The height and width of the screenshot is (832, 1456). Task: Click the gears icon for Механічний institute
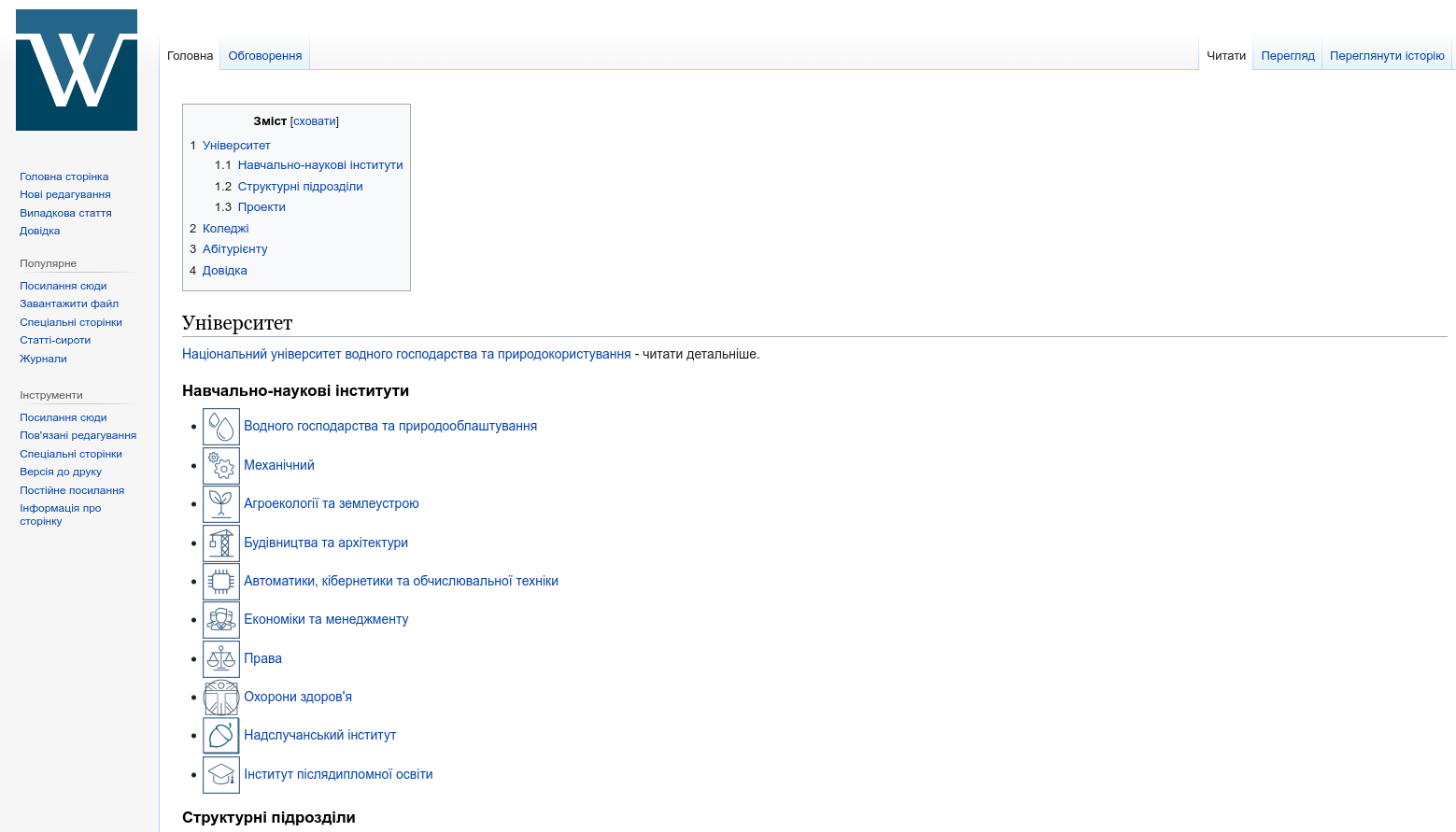click(x=220, y=465)
